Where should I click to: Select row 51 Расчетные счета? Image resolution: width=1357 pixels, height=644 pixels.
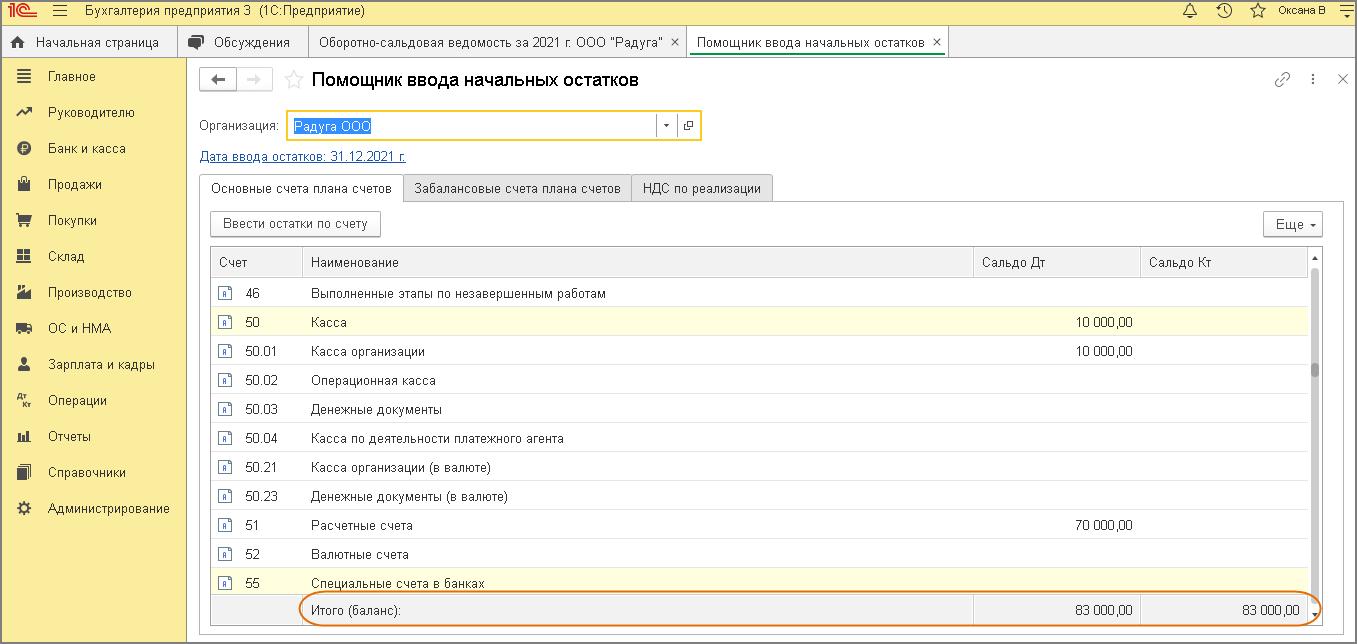click(x=759, y=525)
